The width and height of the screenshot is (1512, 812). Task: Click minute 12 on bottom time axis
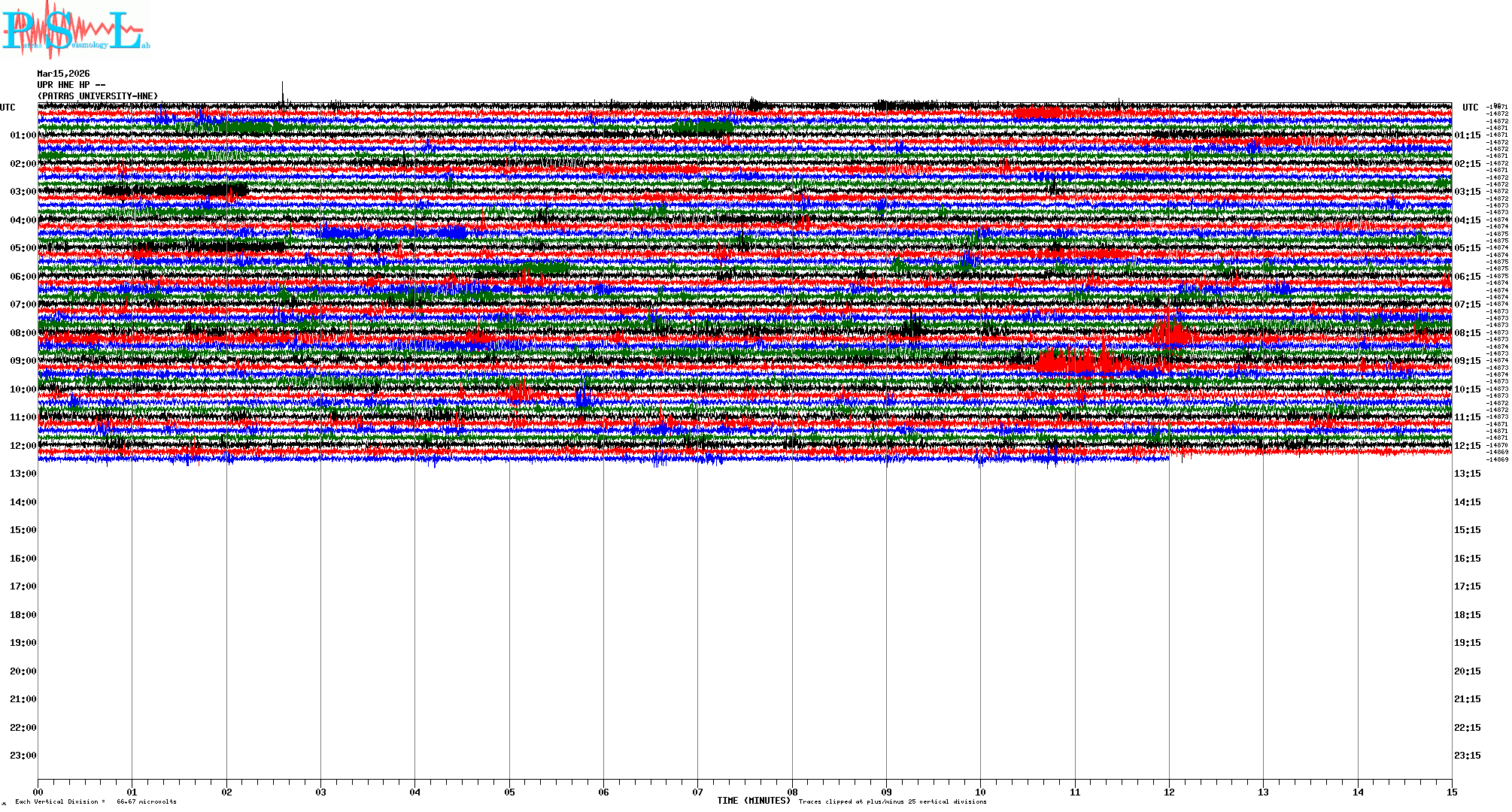1169,792
